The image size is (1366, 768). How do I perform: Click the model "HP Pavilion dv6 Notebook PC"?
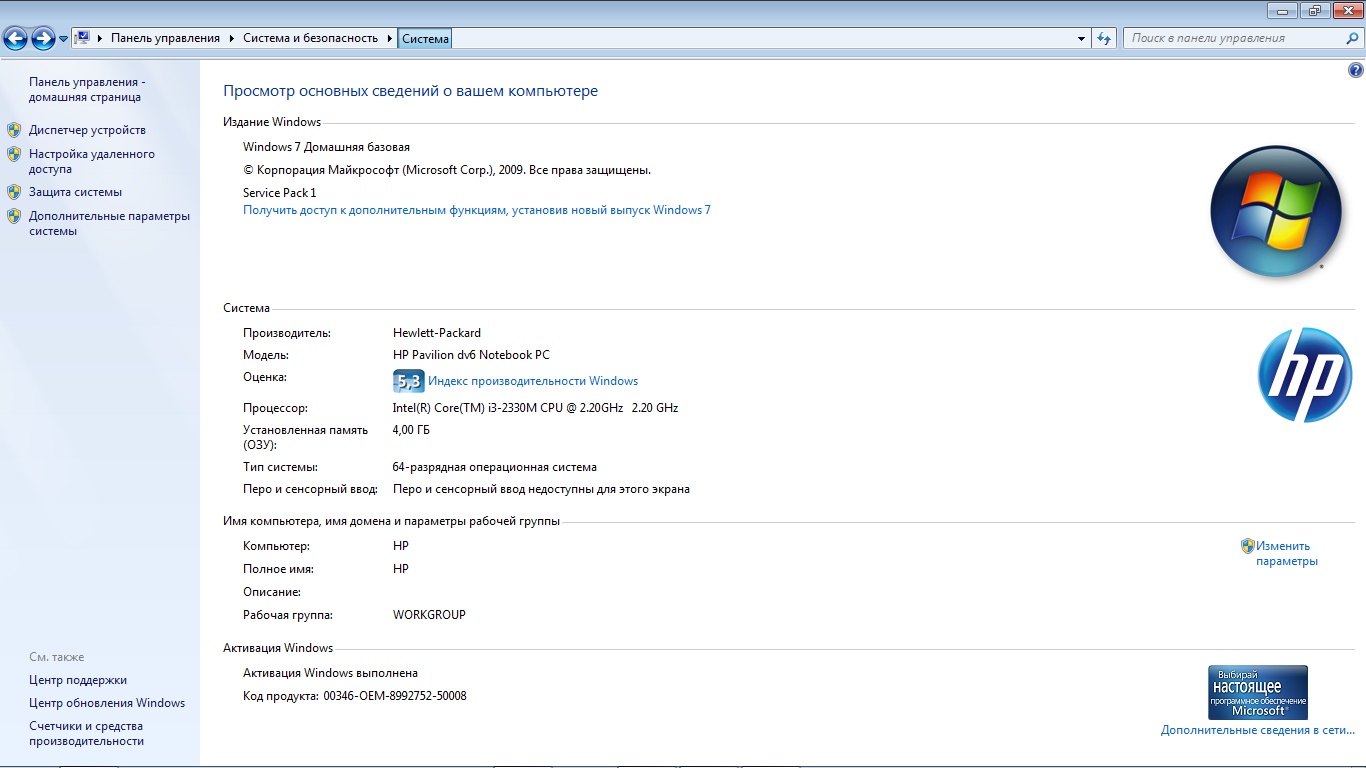[471, 355]
